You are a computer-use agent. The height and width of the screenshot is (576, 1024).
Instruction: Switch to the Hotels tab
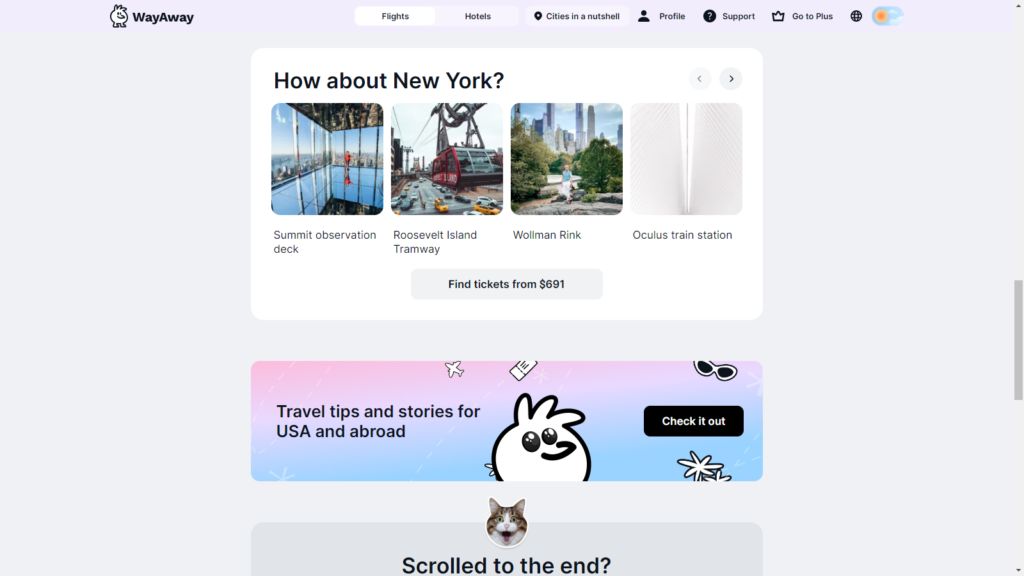click(x=477, y=16)
